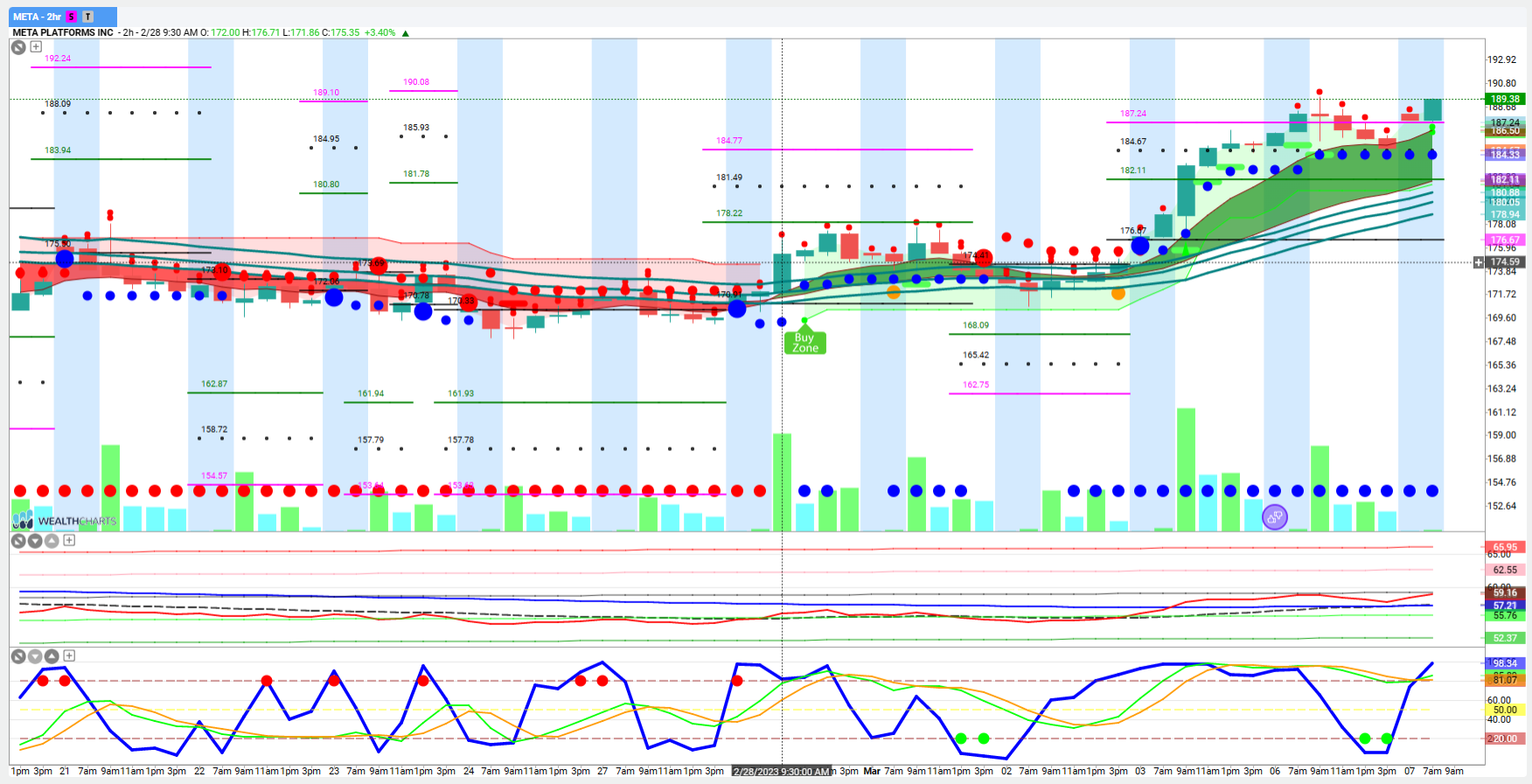This screenshot has width=1532, height=784.
Task: Move the bottom oscillator pane up
Action: 52,656
